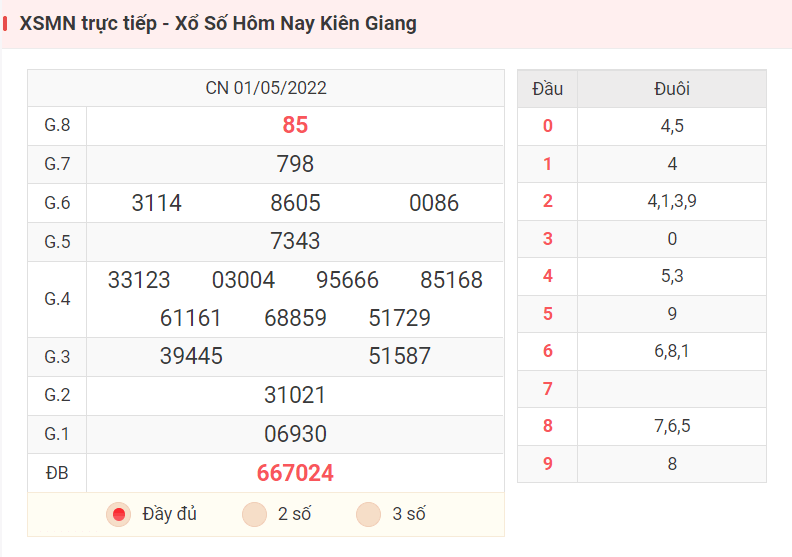Click G.6 number 3114

coord(157,203)
